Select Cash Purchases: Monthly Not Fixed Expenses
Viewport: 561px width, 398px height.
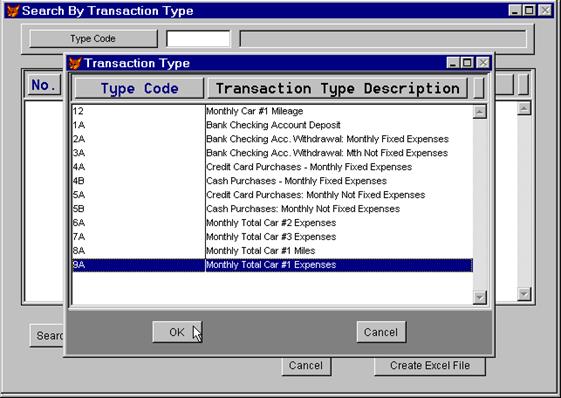pos(272,209)
